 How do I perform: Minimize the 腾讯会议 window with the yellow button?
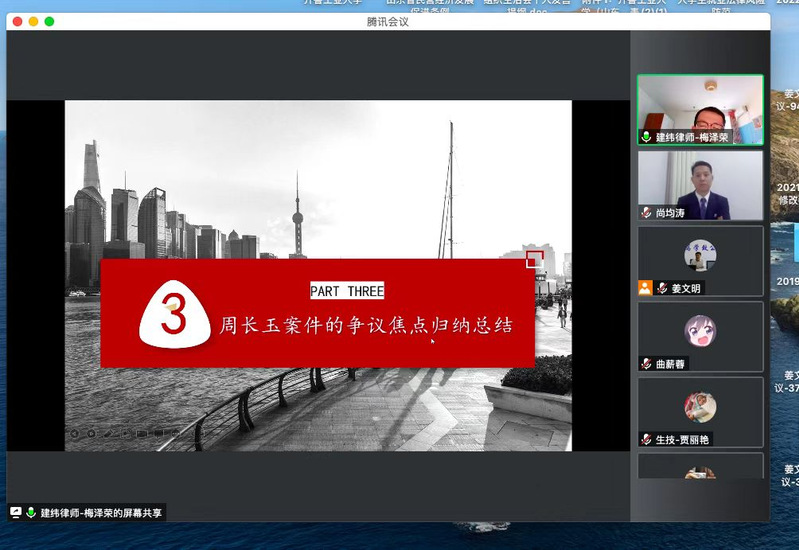tap(33, 21)
